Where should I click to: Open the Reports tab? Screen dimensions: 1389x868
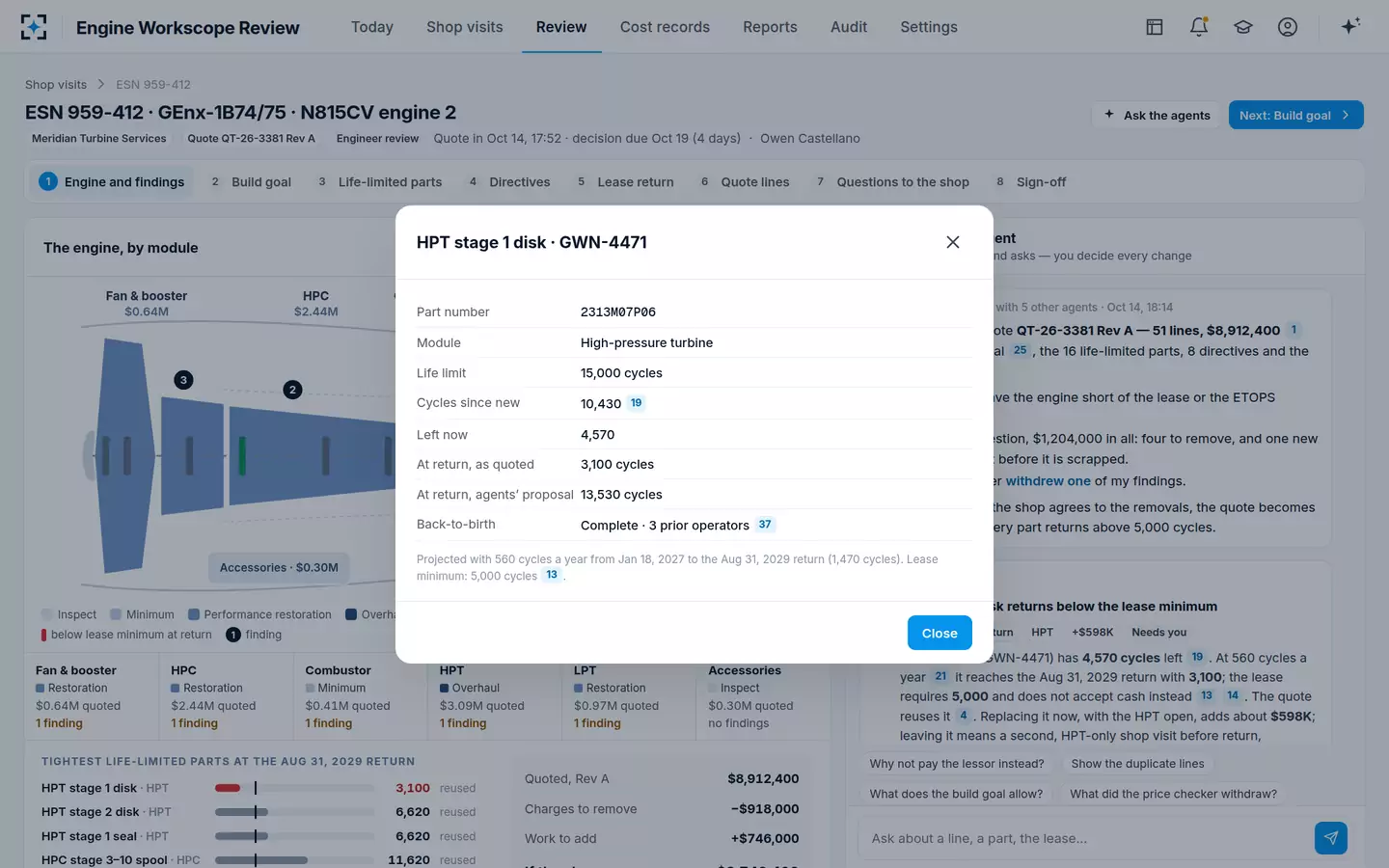[x=770, y=27]
